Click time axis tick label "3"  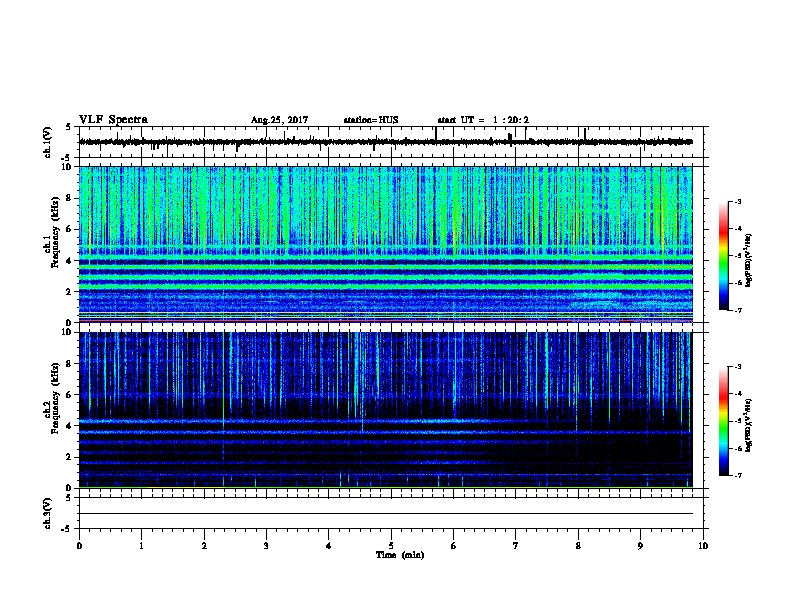266,546
